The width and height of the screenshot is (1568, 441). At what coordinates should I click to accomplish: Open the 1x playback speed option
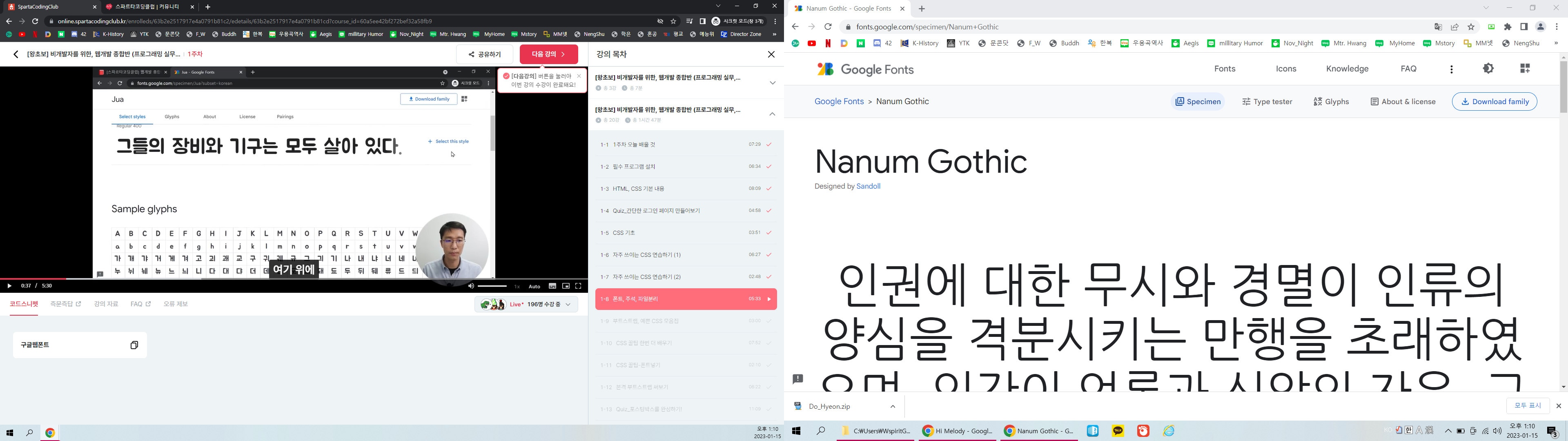[517, 286]
